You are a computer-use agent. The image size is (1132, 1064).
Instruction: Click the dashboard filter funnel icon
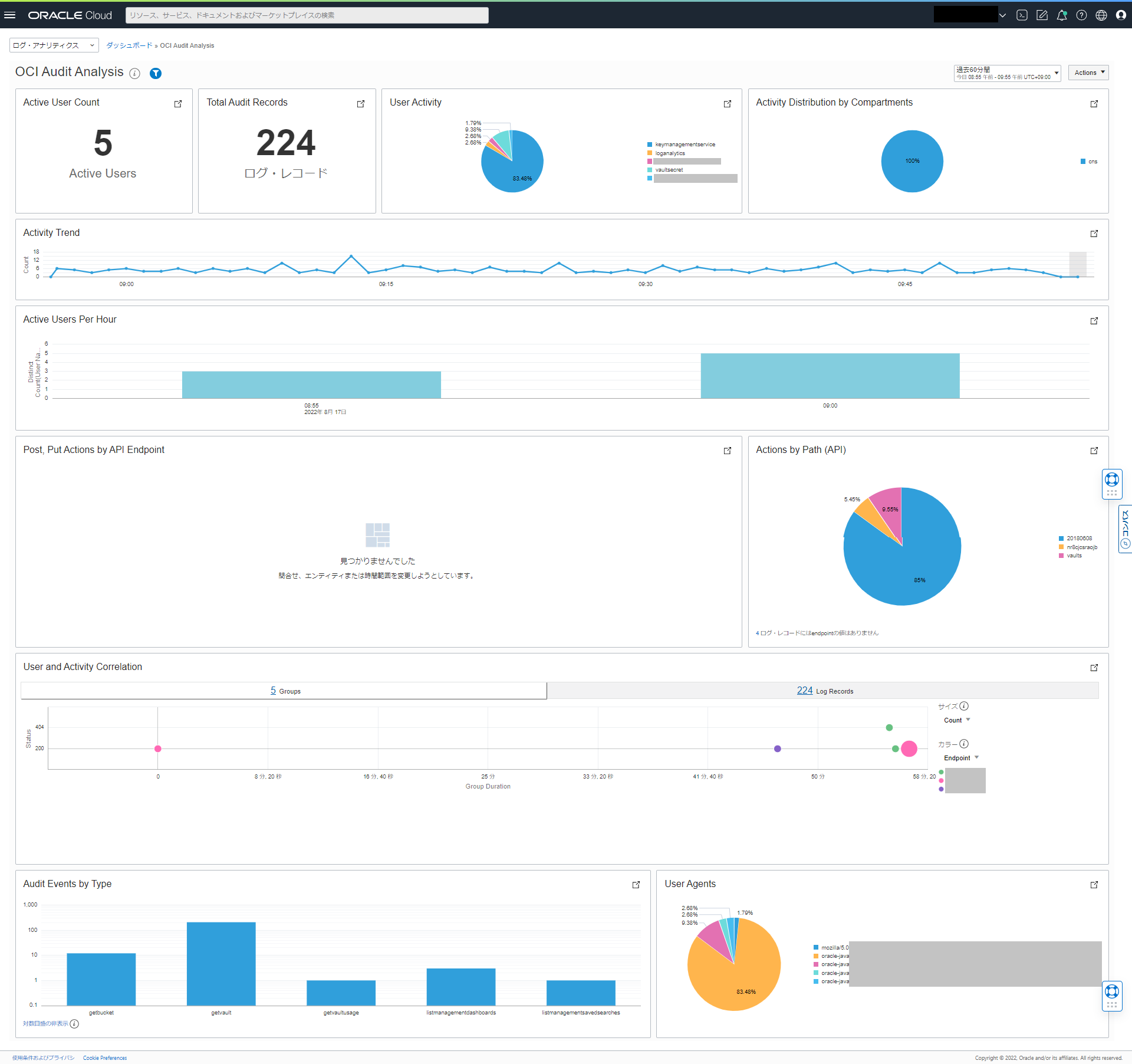click(156, 73)
